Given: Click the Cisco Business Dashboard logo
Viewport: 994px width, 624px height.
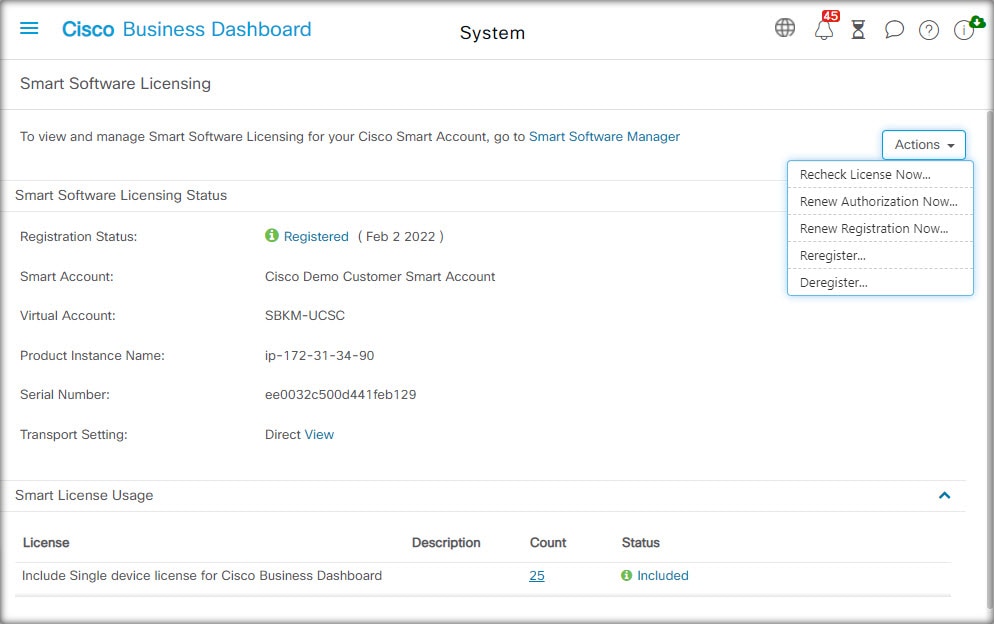Looking at the screenshot, I should click(186, 29).
